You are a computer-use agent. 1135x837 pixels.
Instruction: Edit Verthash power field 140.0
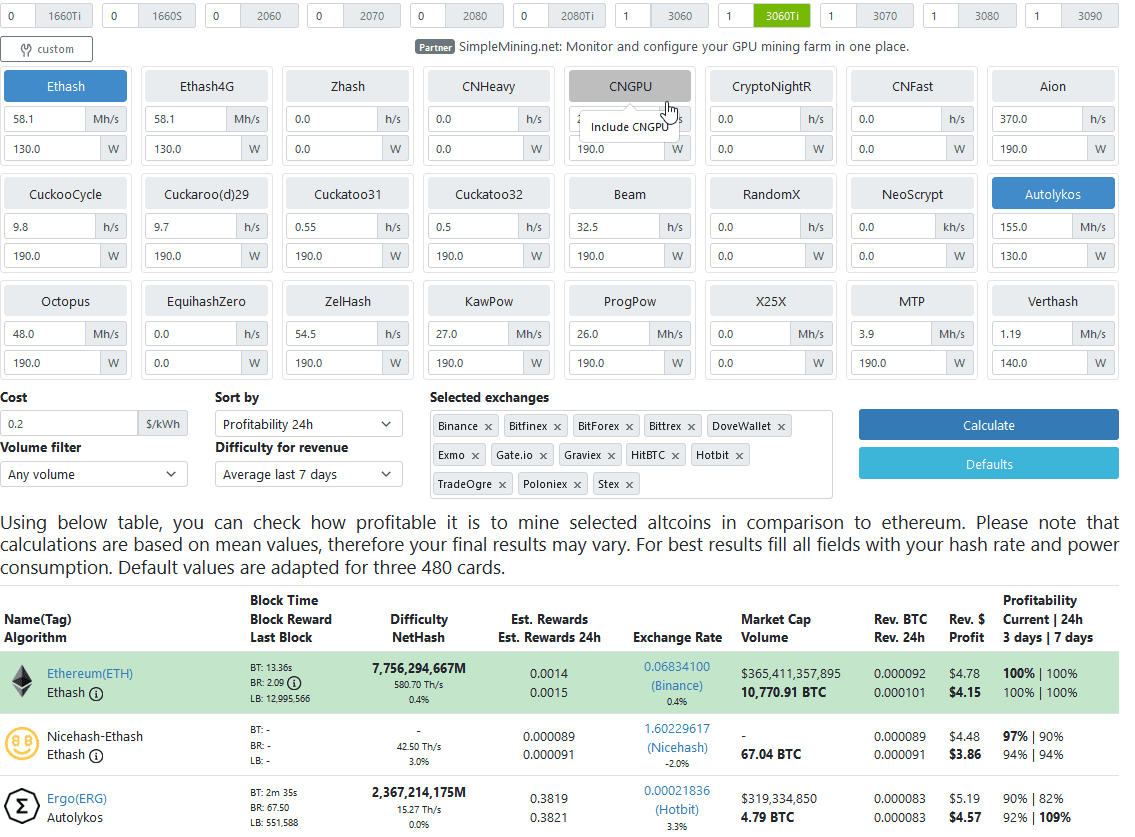1039,363
